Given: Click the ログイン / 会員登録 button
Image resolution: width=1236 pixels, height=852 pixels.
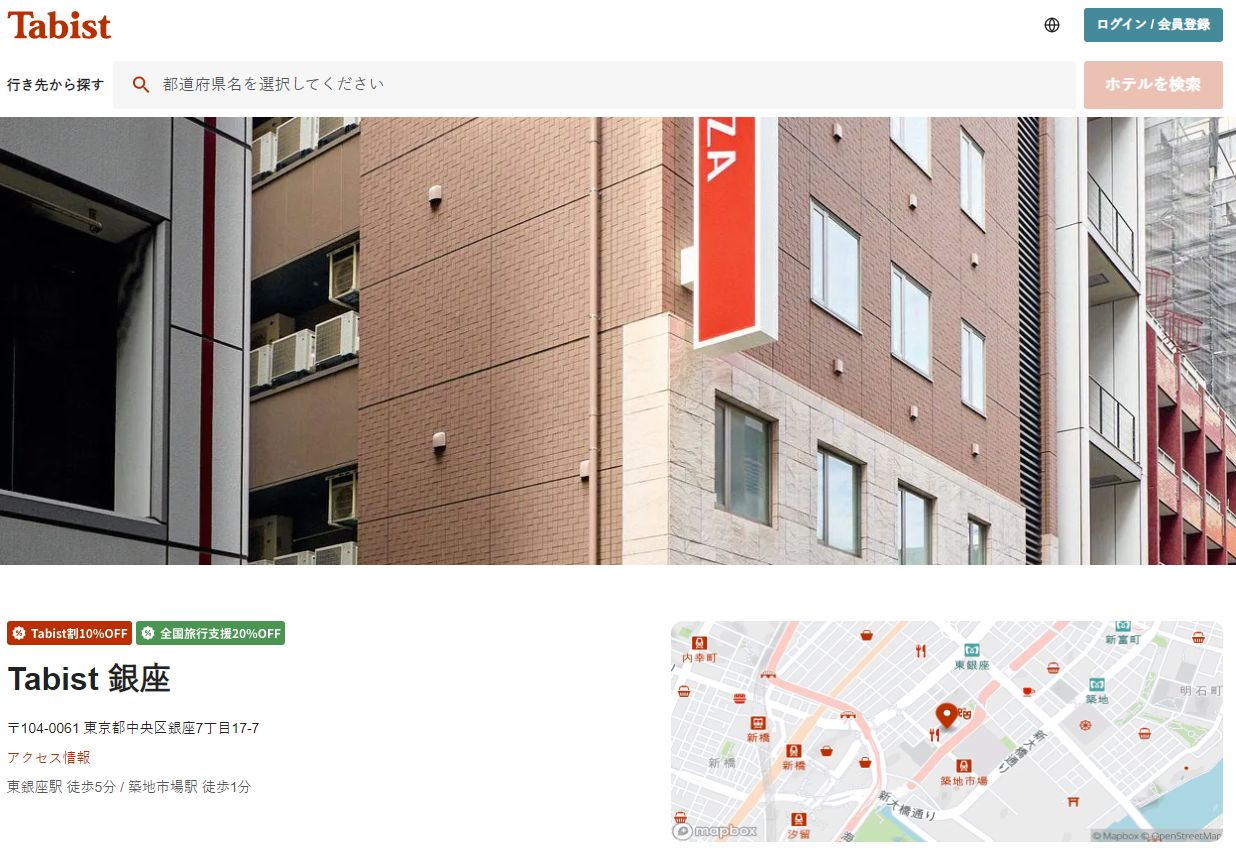Looking at the screenshot, I should [1153, 25].
